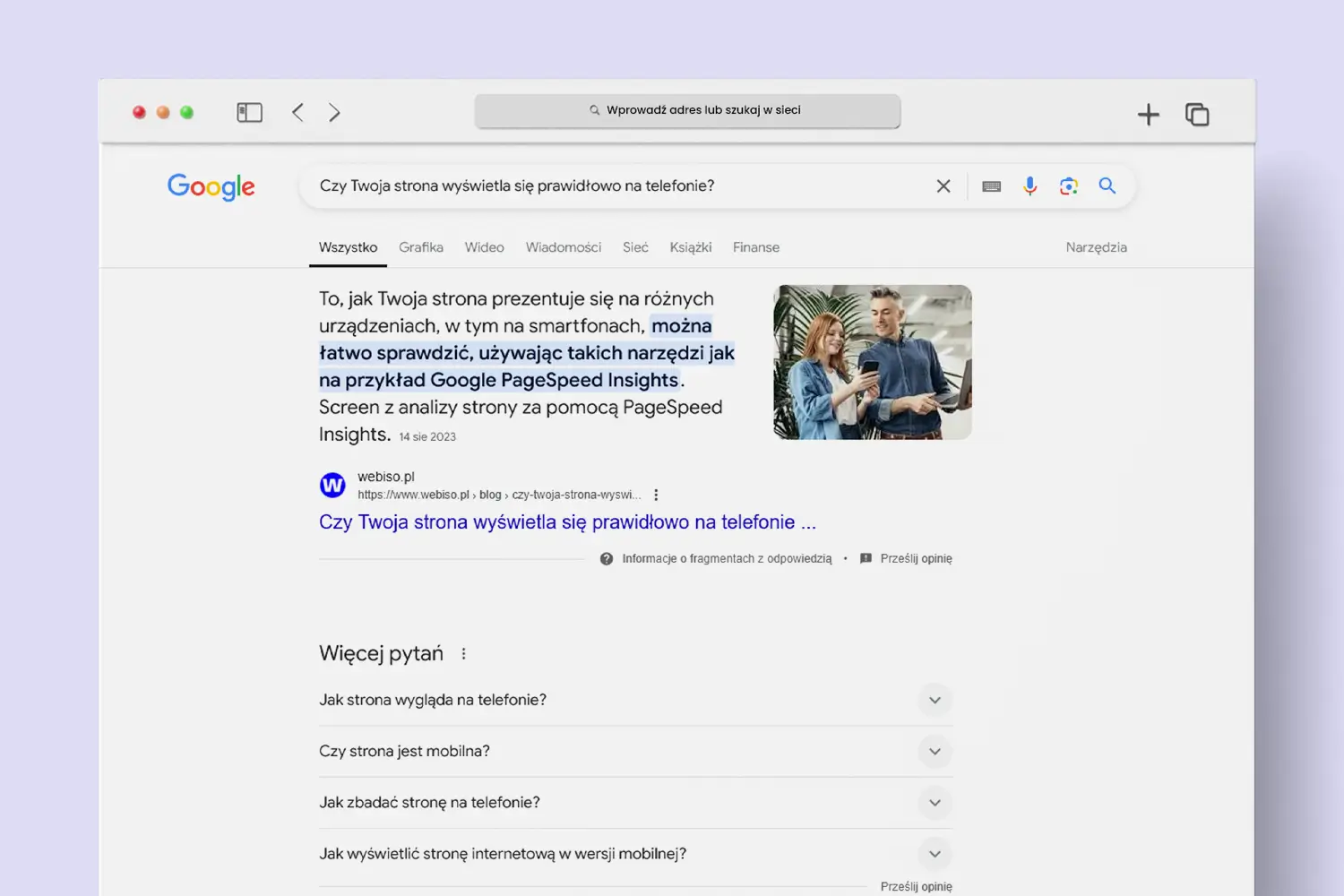Open a new tab with plus icon
This screenshot has height=896, width=1344.
[1148, 114]
